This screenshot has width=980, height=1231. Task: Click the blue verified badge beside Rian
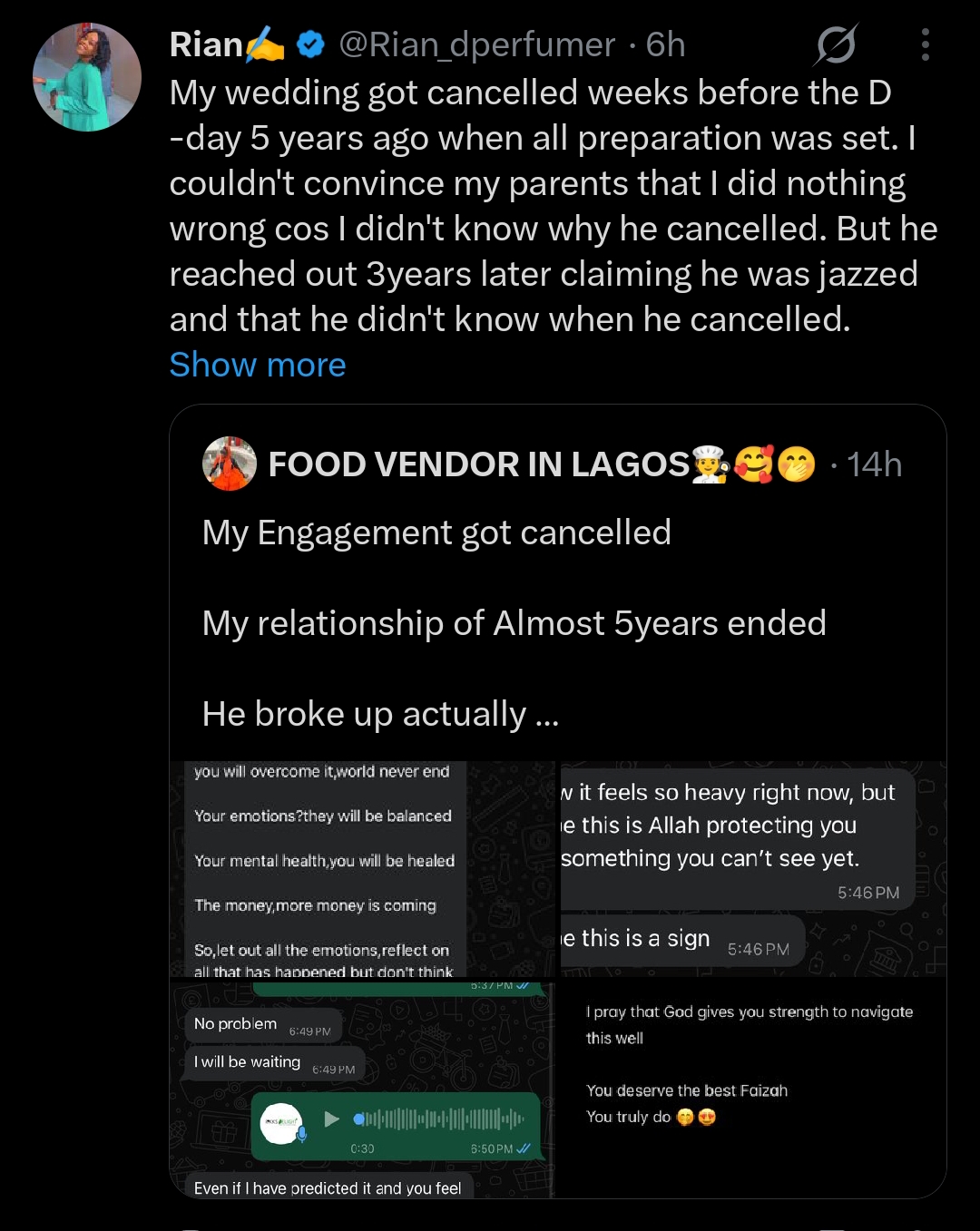point(311,44)
